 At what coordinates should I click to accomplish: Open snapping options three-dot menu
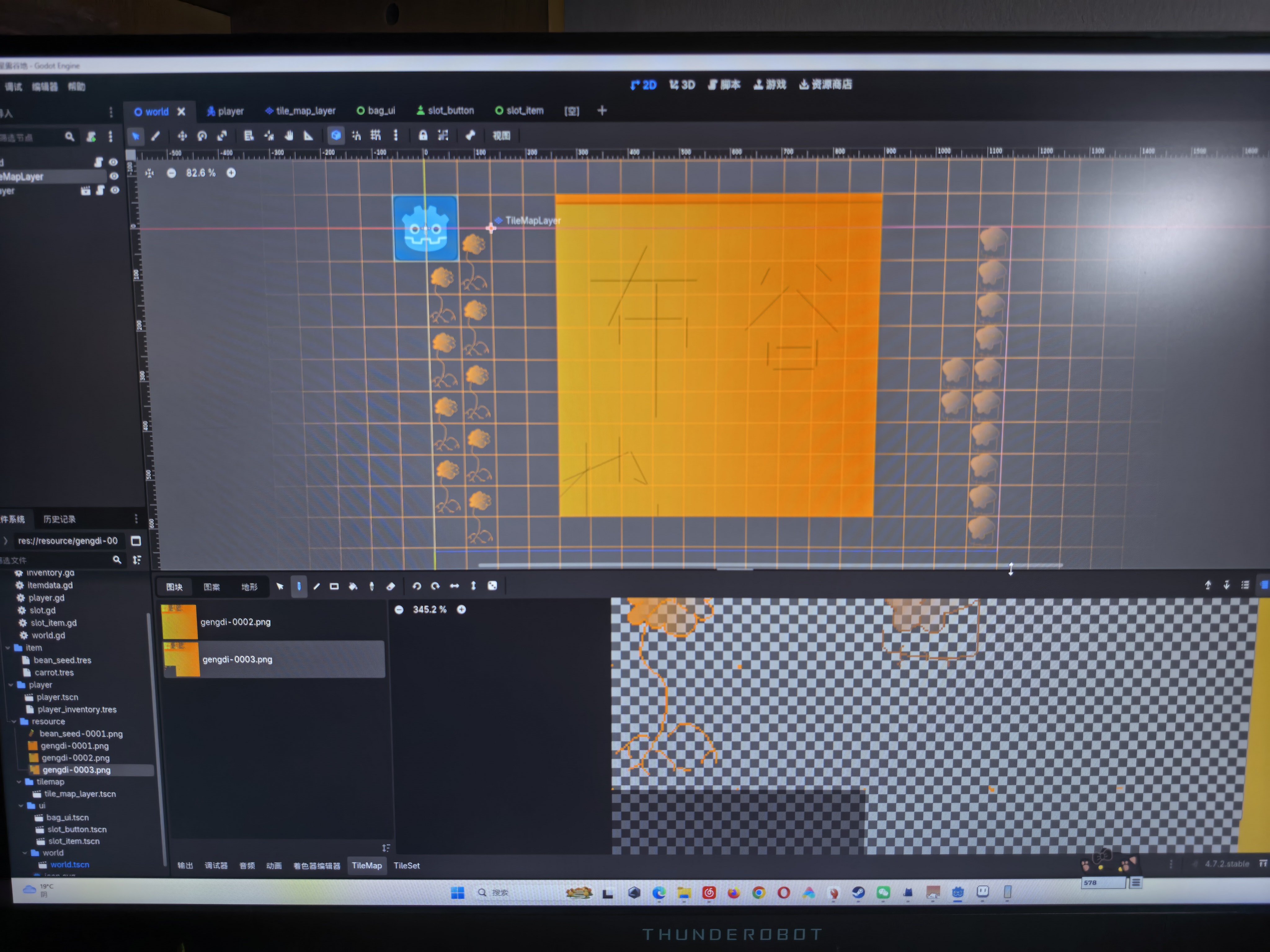coord(396,135)
